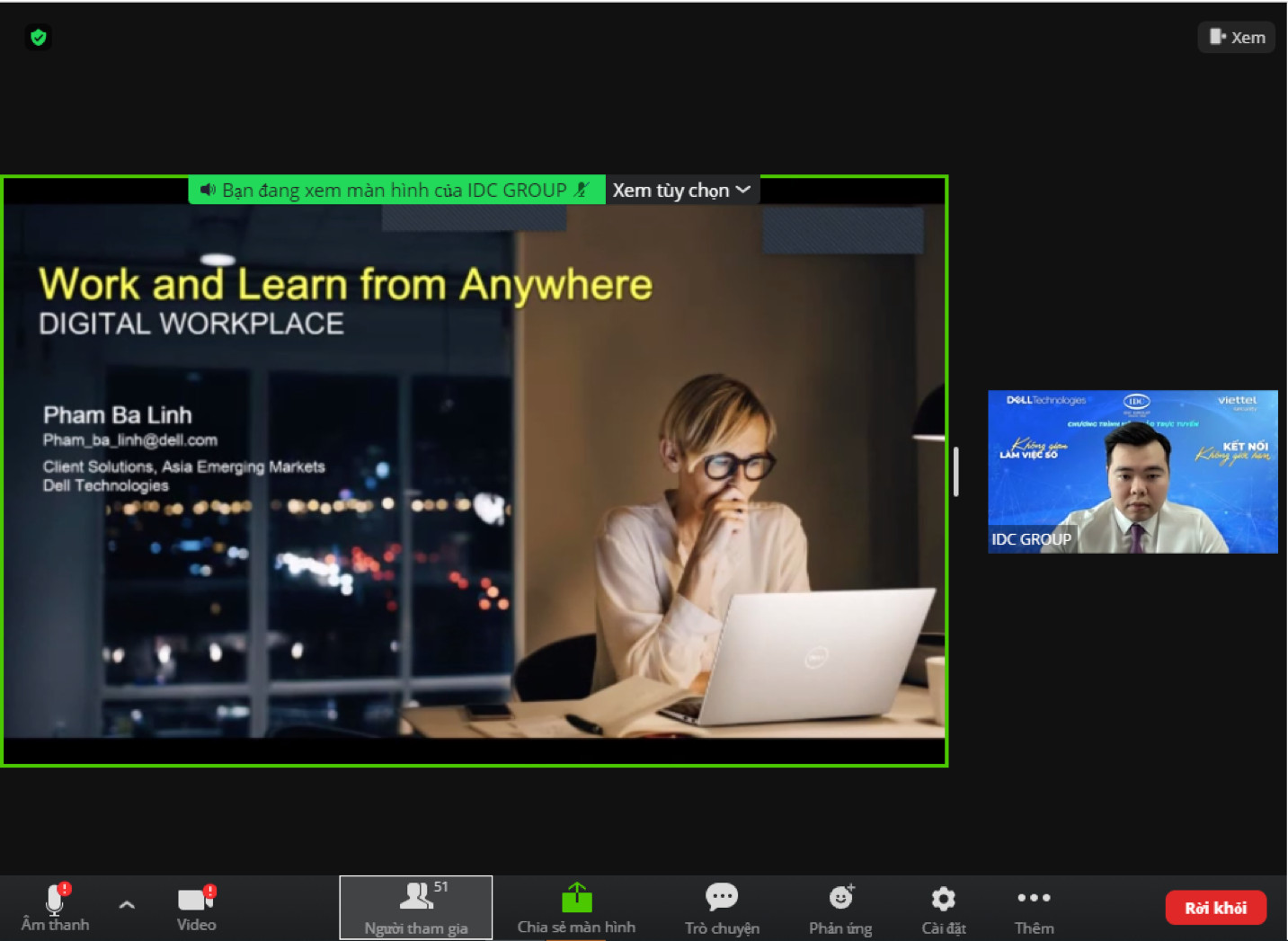Screen dimensions: 1288x941
Task: Click the Pham Ba Linh presenter name
Action: click(x=118, y=415)
